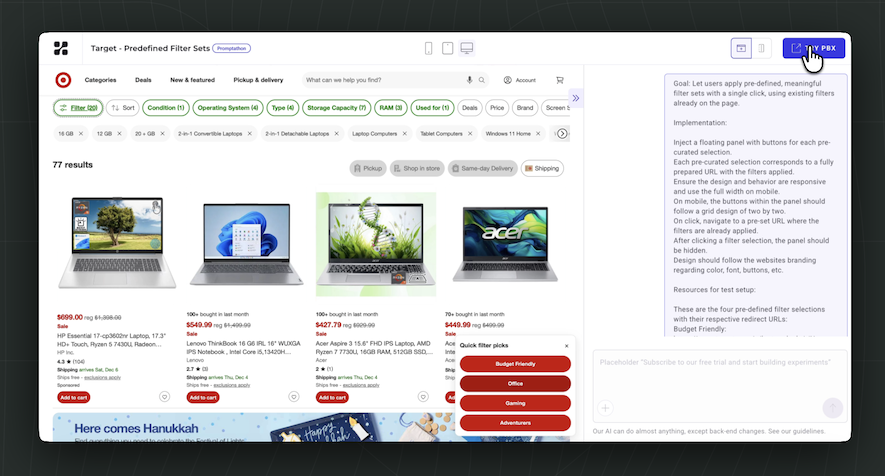Open the Operating System (4) filter
The width and height of the screenshot is (885, 476).
pos(227,108)
